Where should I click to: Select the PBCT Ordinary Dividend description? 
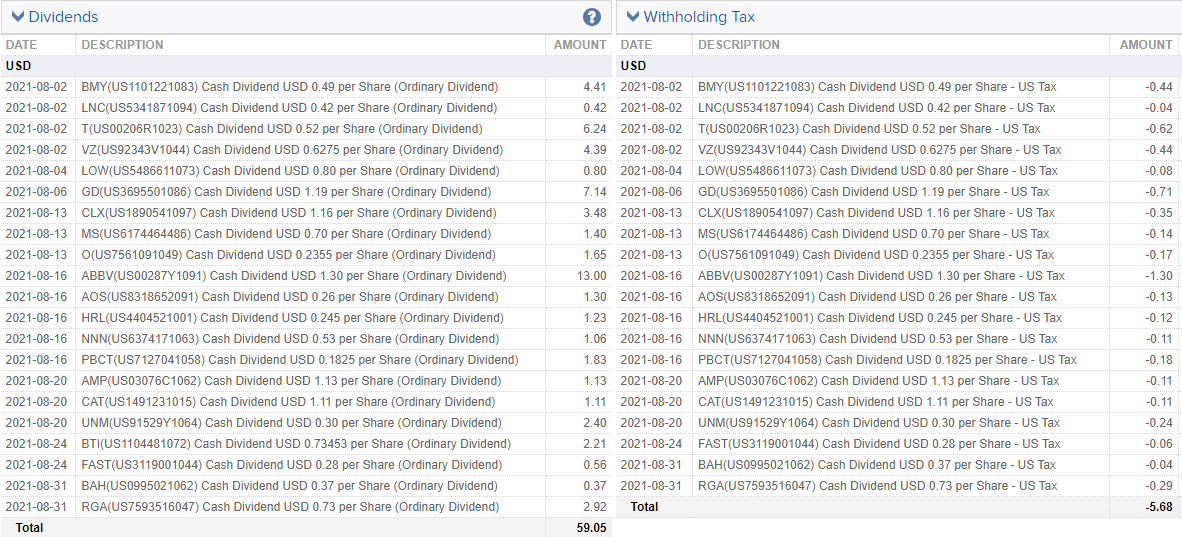[x=300, y=361]
